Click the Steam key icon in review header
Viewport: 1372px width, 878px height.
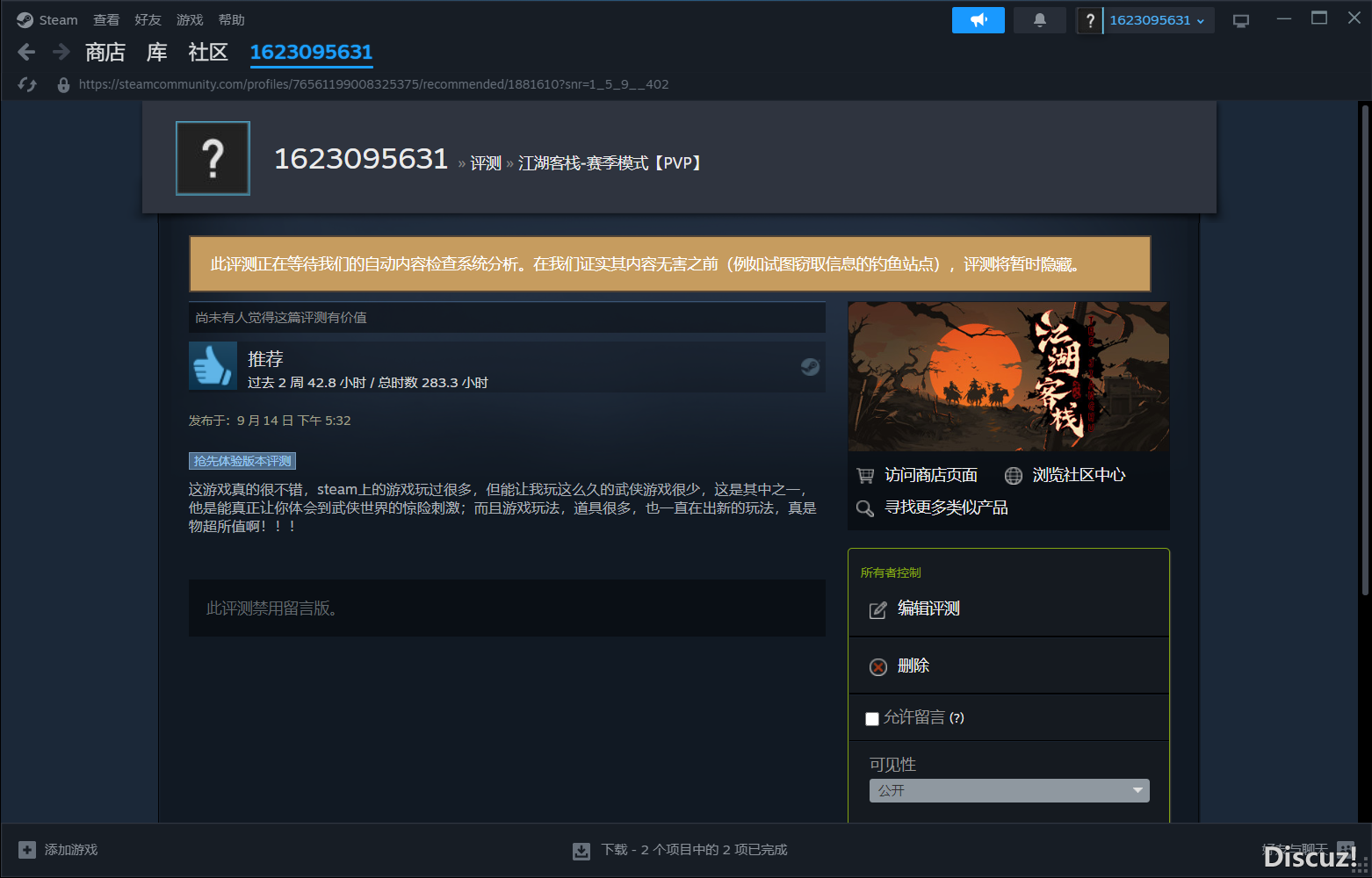point(810,367)
